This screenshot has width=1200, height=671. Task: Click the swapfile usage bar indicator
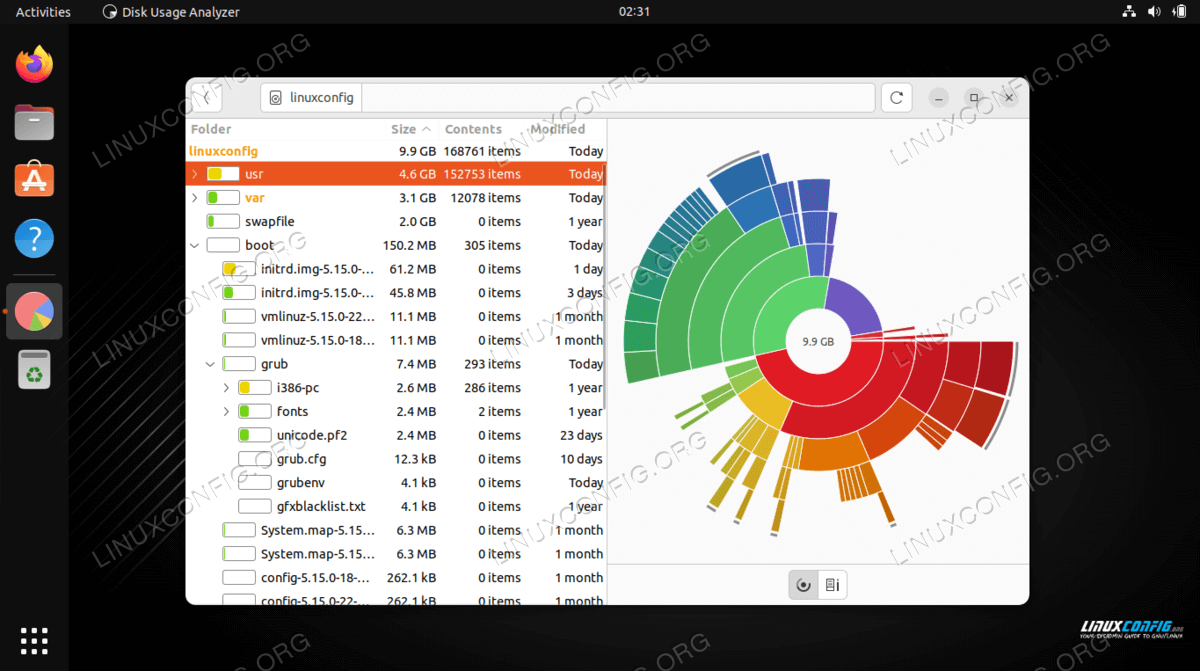tap(223, 221)
